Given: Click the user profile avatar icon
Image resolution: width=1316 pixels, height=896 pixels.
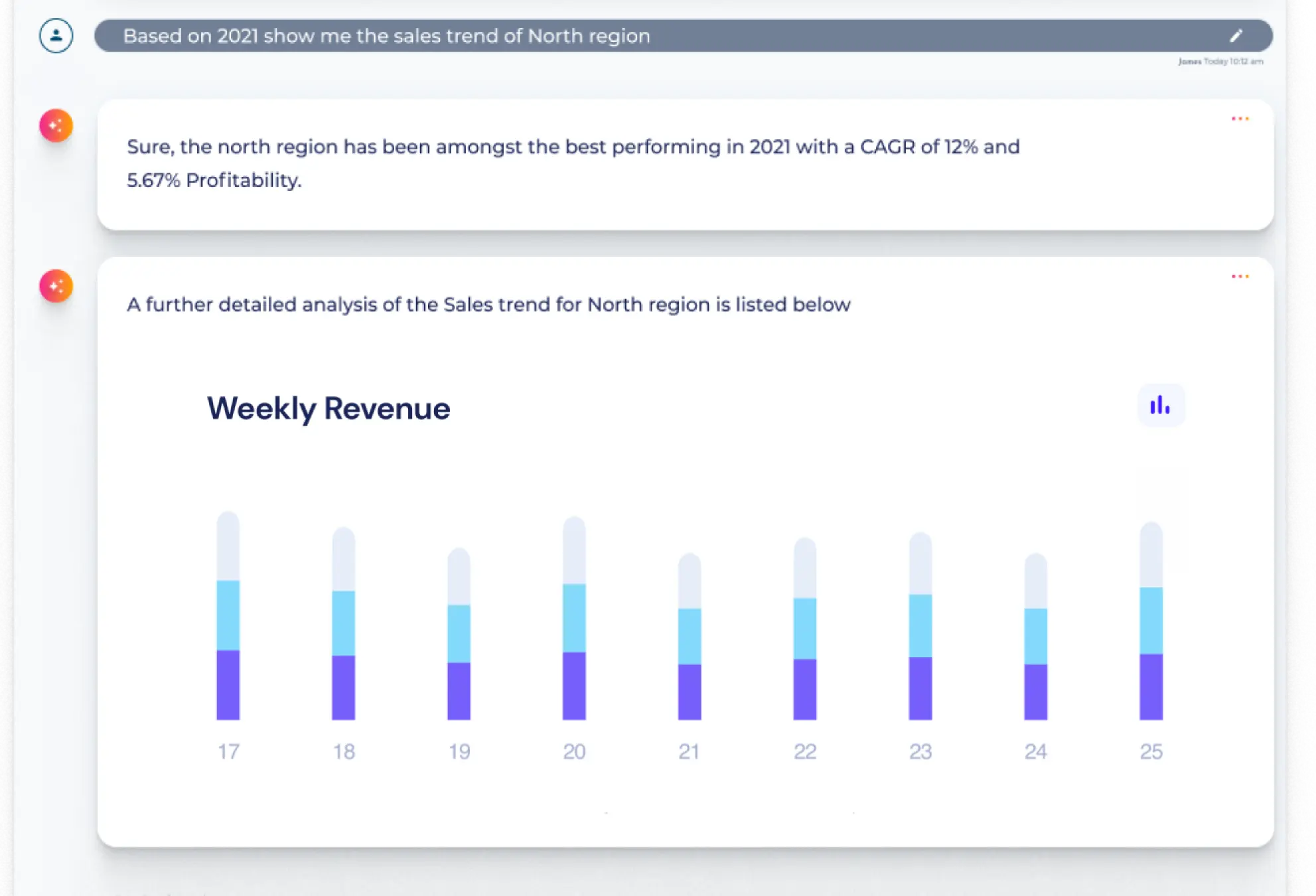Looking at the screenshot, I should click(x=56, y=36).
